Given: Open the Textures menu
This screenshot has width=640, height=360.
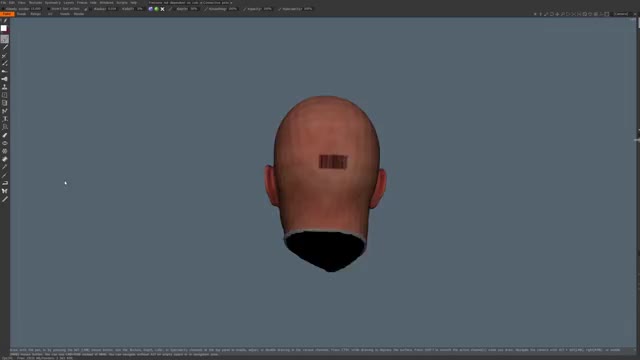Looking at the screenshot, I should click(x=36, y=2).
